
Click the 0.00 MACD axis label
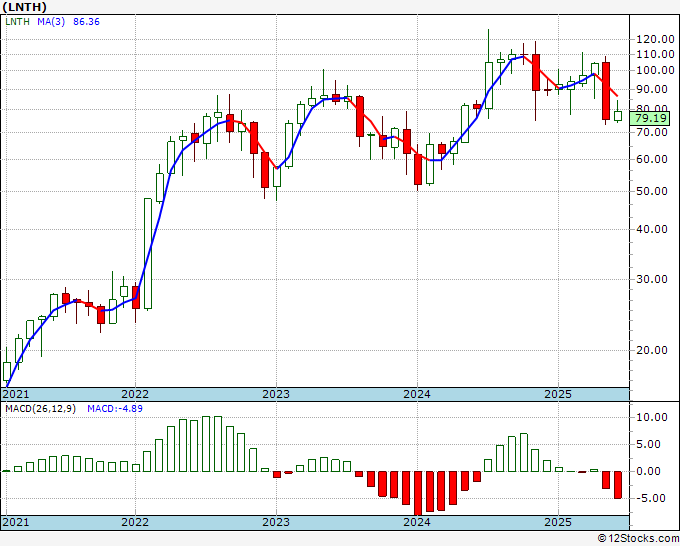point(648,471)
